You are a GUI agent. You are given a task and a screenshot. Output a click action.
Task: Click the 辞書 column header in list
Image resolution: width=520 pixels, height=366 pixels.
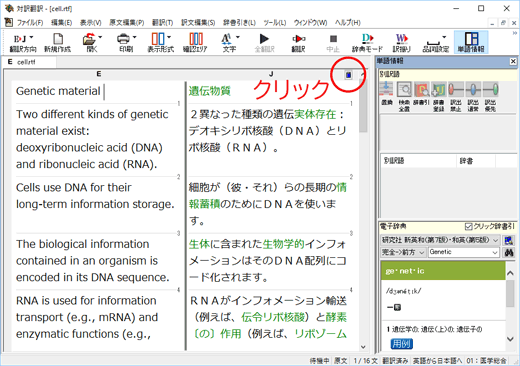(476, 161)
